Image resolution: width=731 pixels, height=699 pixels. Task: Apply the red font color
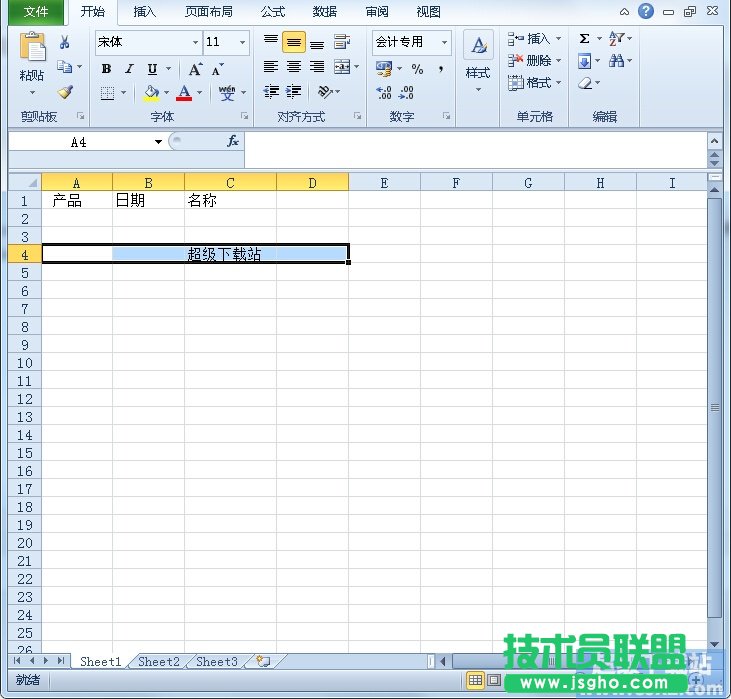point(184,93)
